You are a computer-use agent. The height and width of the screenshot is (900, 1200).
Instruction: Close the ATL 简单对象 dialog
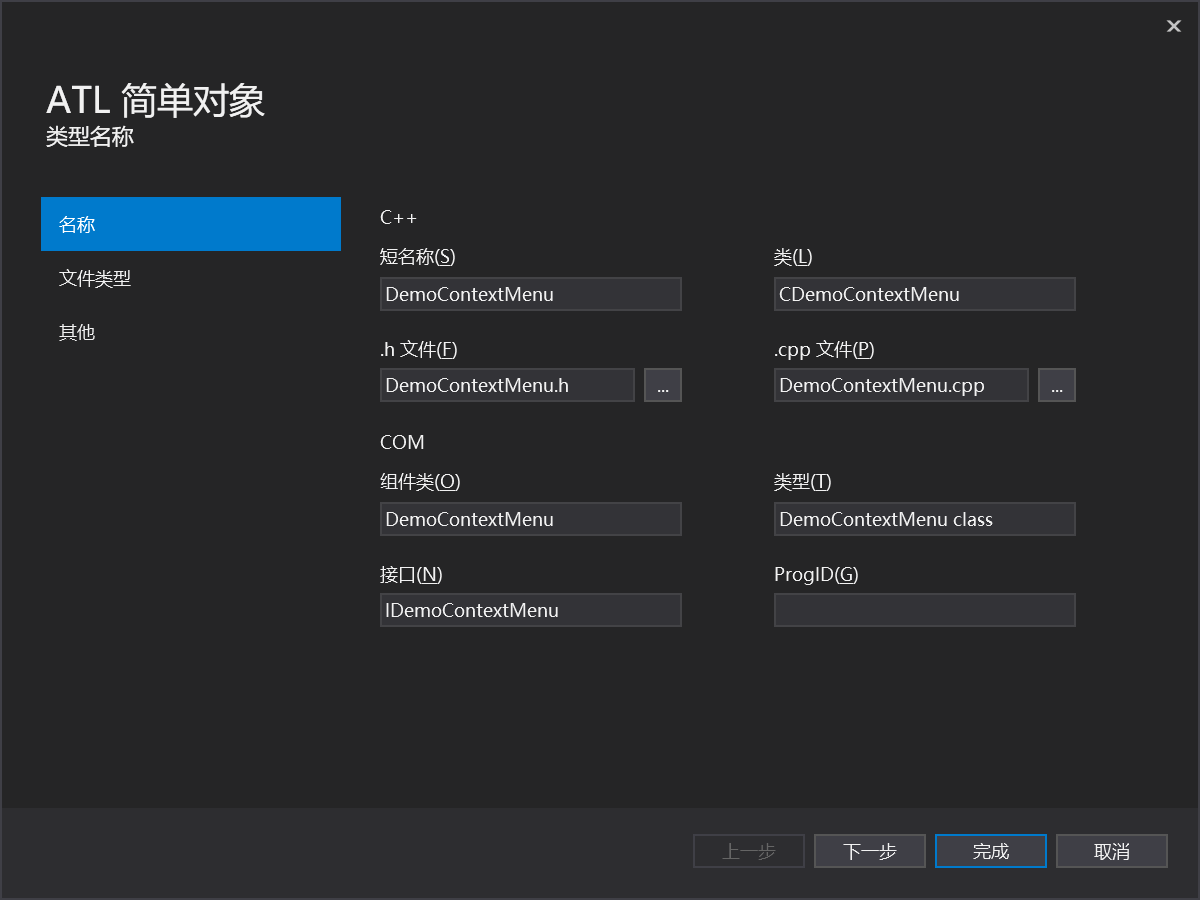(x=1173, y=27)
